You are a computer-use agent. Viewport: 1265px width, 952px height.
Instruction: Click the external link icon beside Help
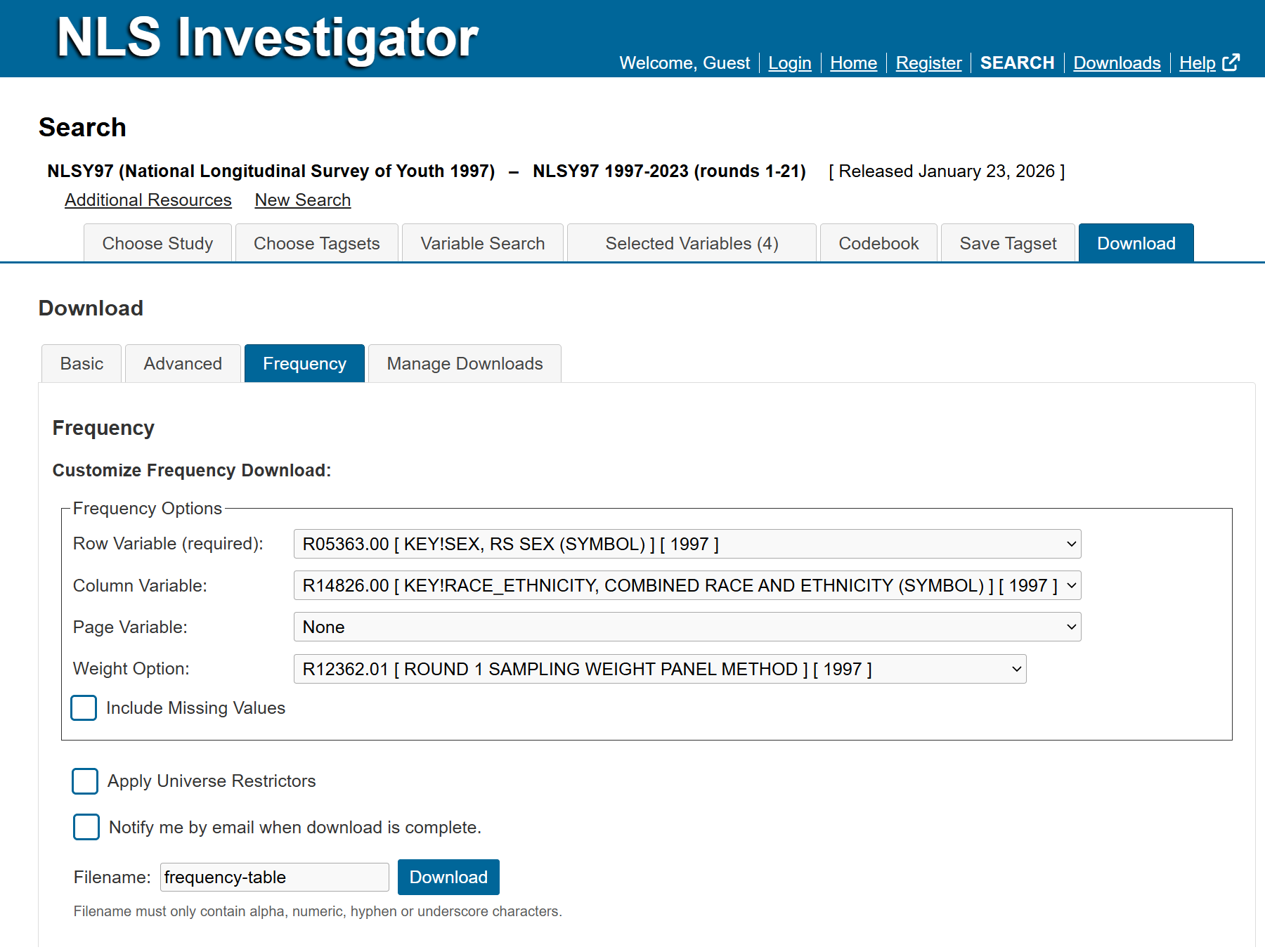[x=1231, y=63]
